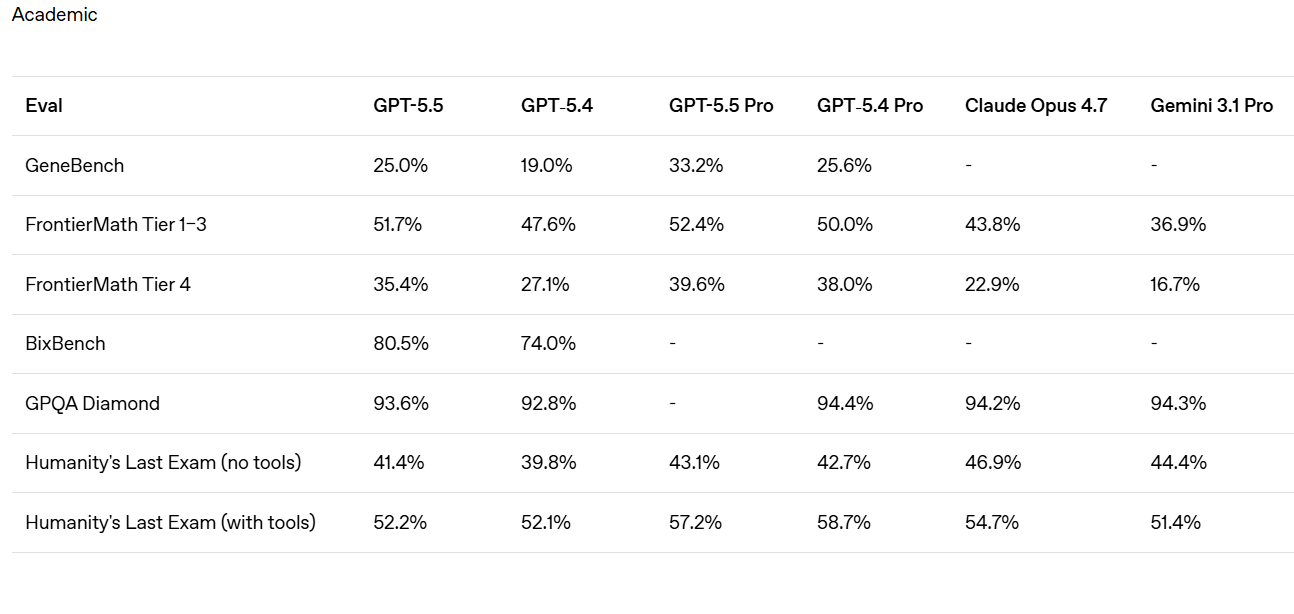Image resolution: width=1294 pixels, height=614 pixels.
Task: Select the 16.7% Gemini FrontierMath cell
Action: [x=1175, y=285]
